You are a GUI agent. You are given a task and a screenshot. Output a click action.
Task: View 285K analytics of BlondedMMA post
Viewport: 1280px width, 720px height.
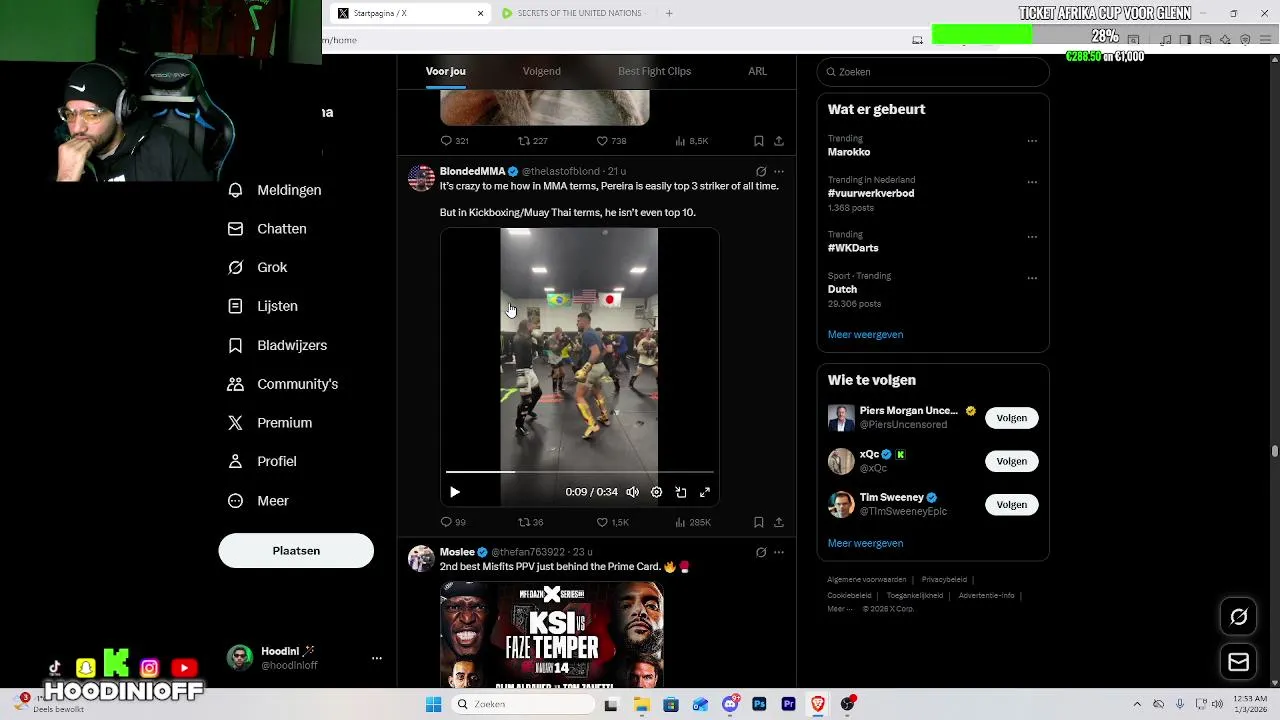[693, 522]
